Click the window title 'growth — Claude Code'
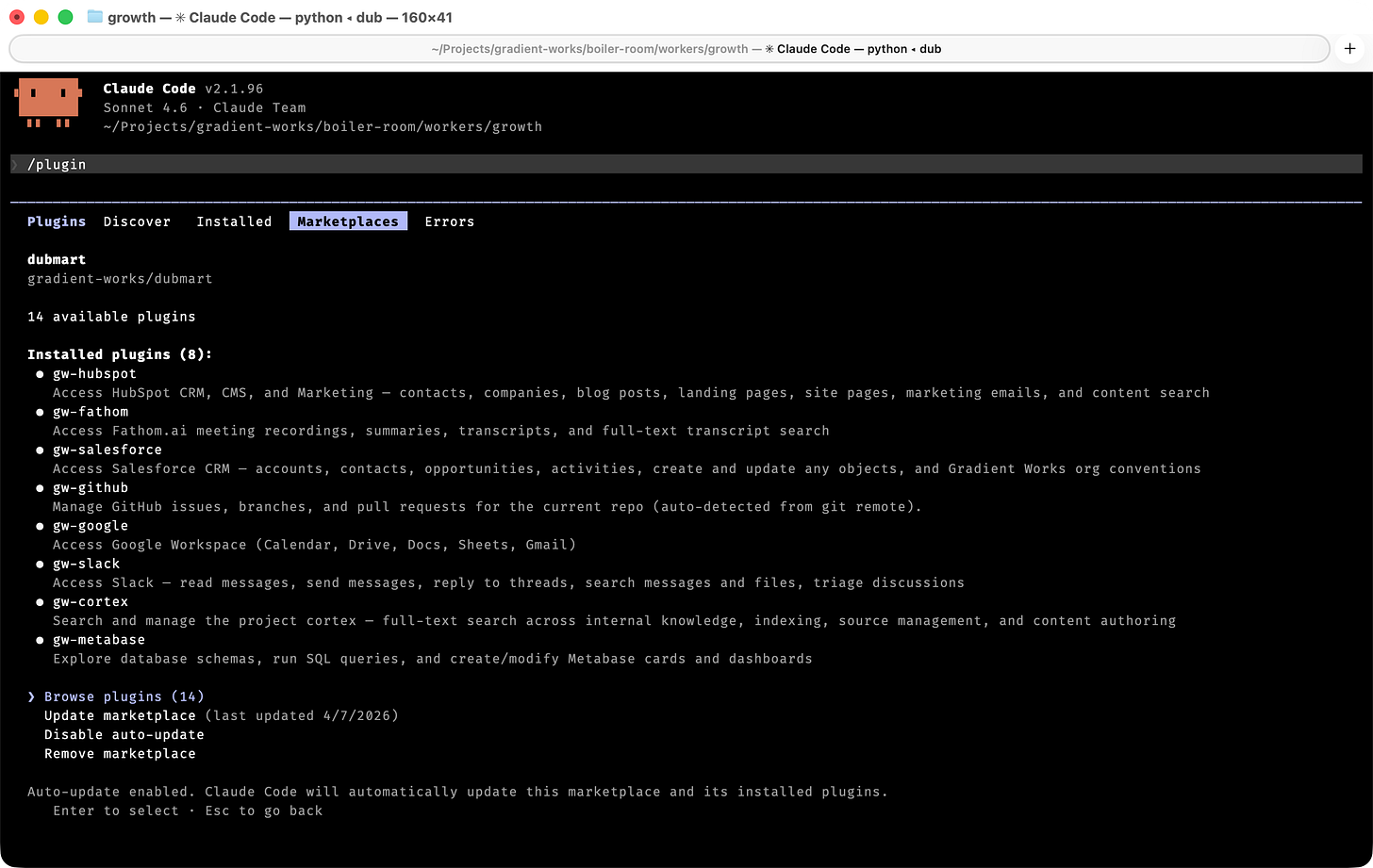Screen dimensions: 1373x868 [280, 17]
